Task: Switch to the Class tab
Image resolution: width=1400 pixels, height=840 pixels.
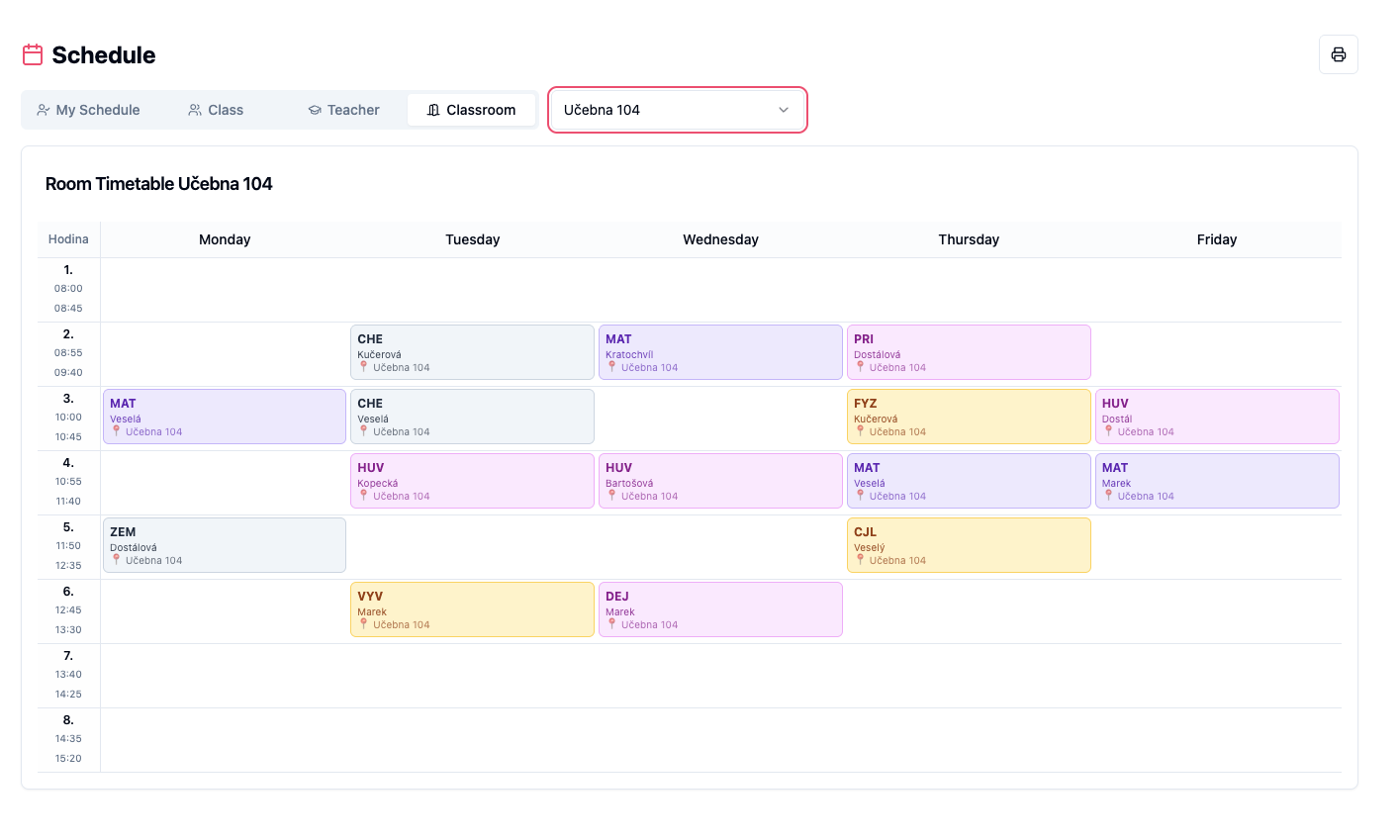Action: coord(216,110)
